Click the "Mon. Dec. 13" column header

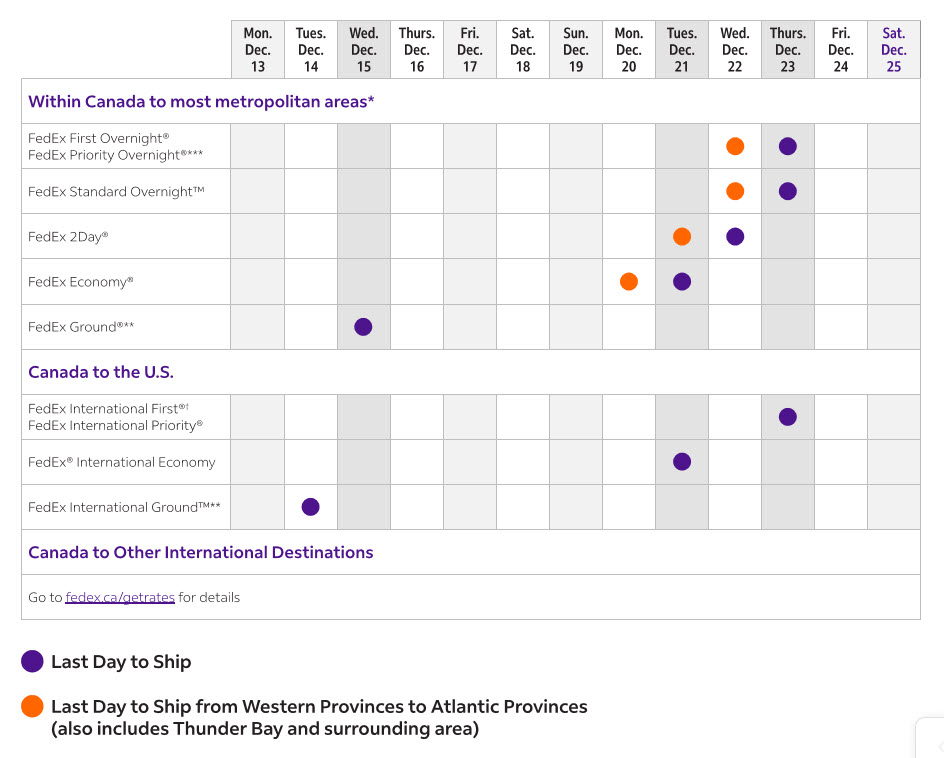coord(258,50)
